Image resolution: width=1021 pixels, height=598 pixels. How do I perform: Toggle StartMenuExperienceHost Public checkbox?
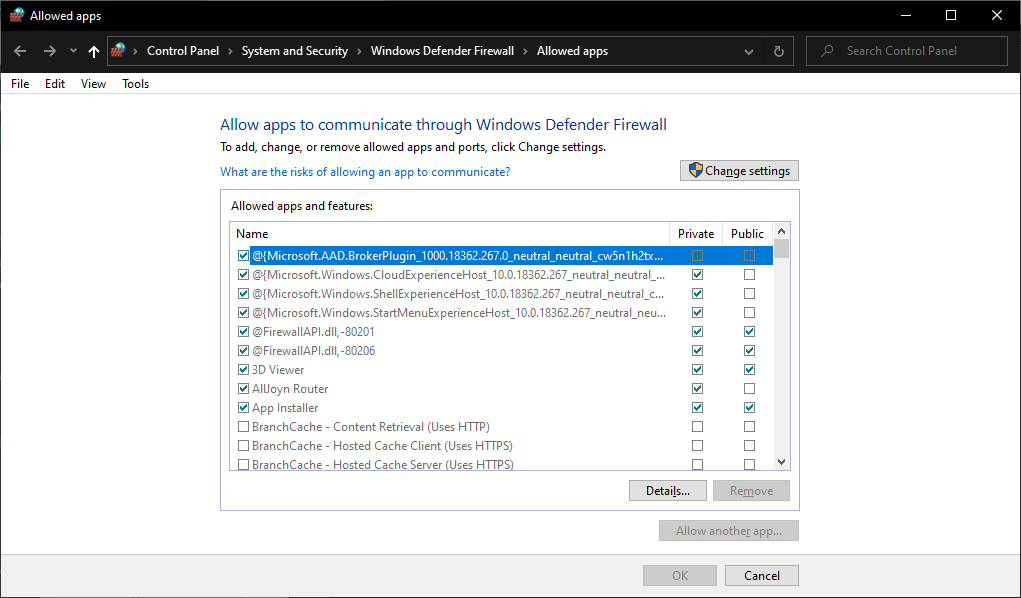[749, 313]
